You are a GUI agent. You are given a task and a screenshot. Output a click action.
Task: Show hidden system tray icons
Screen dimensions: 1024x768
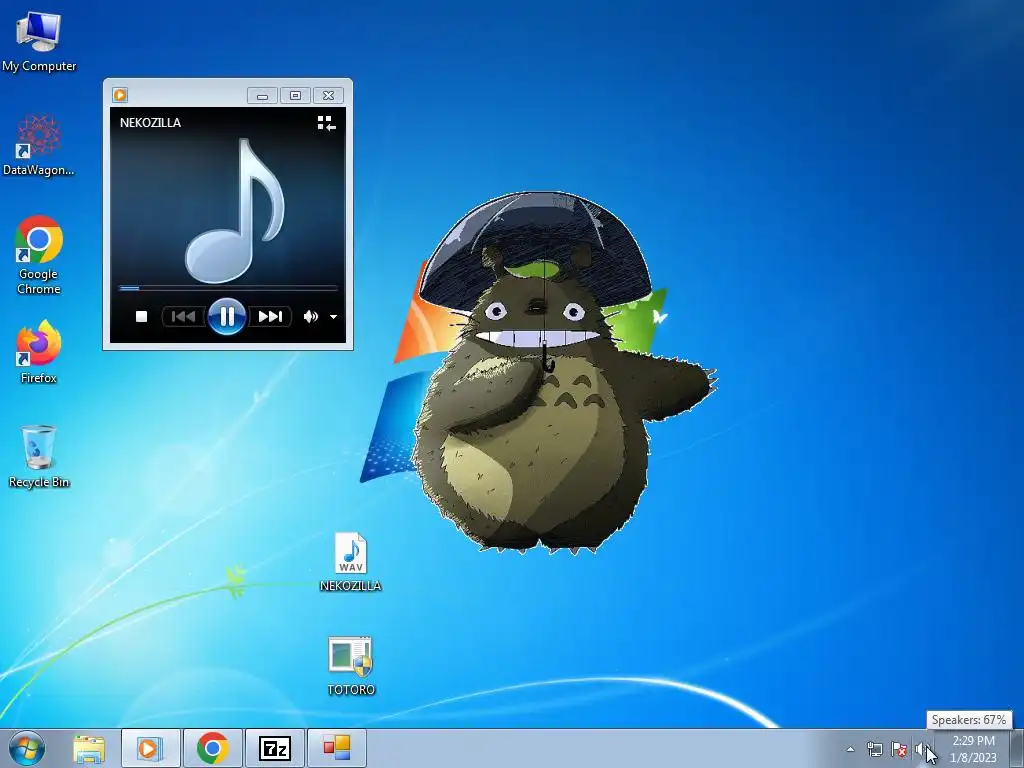point(850,749)
